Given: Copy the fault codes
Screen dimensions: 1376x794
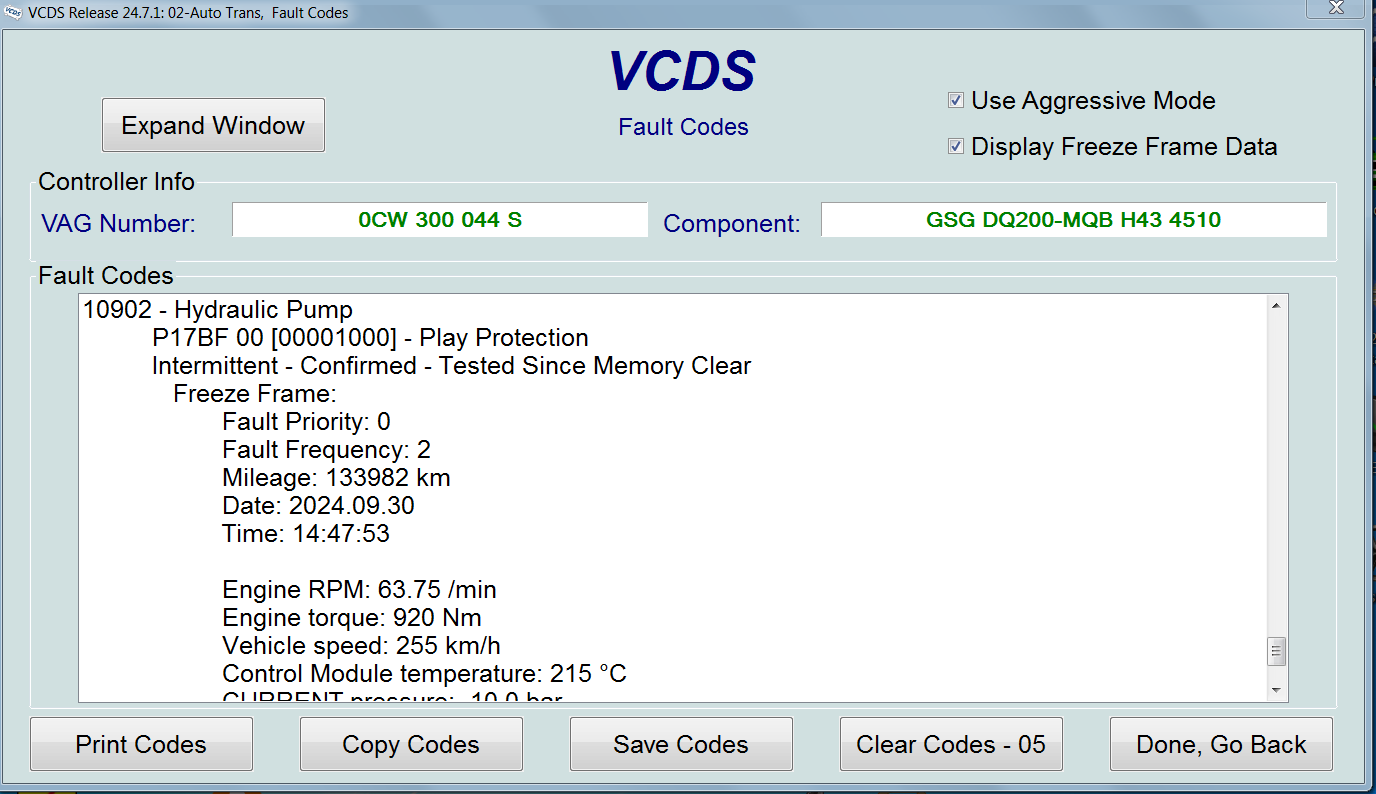Looking at the screenshot, I should pyautogui.click(x=411, y=744).
